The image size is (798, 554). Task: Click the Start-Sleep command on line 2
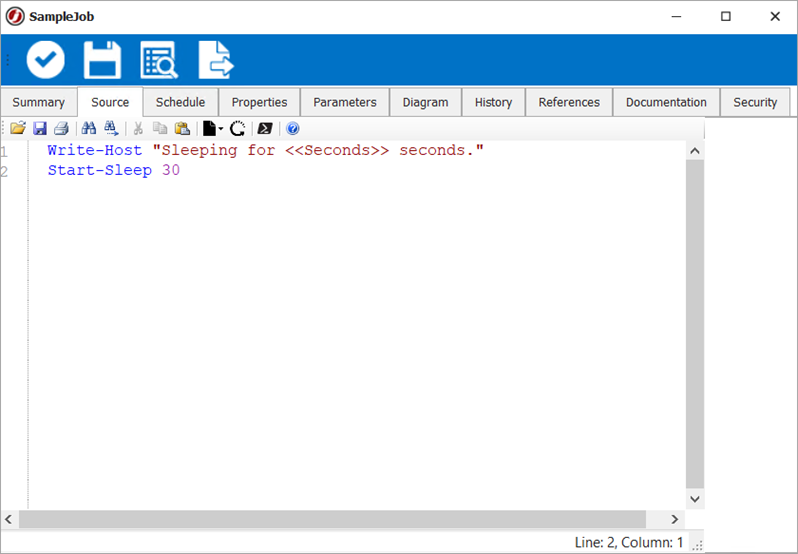click(x=100, y=170)
